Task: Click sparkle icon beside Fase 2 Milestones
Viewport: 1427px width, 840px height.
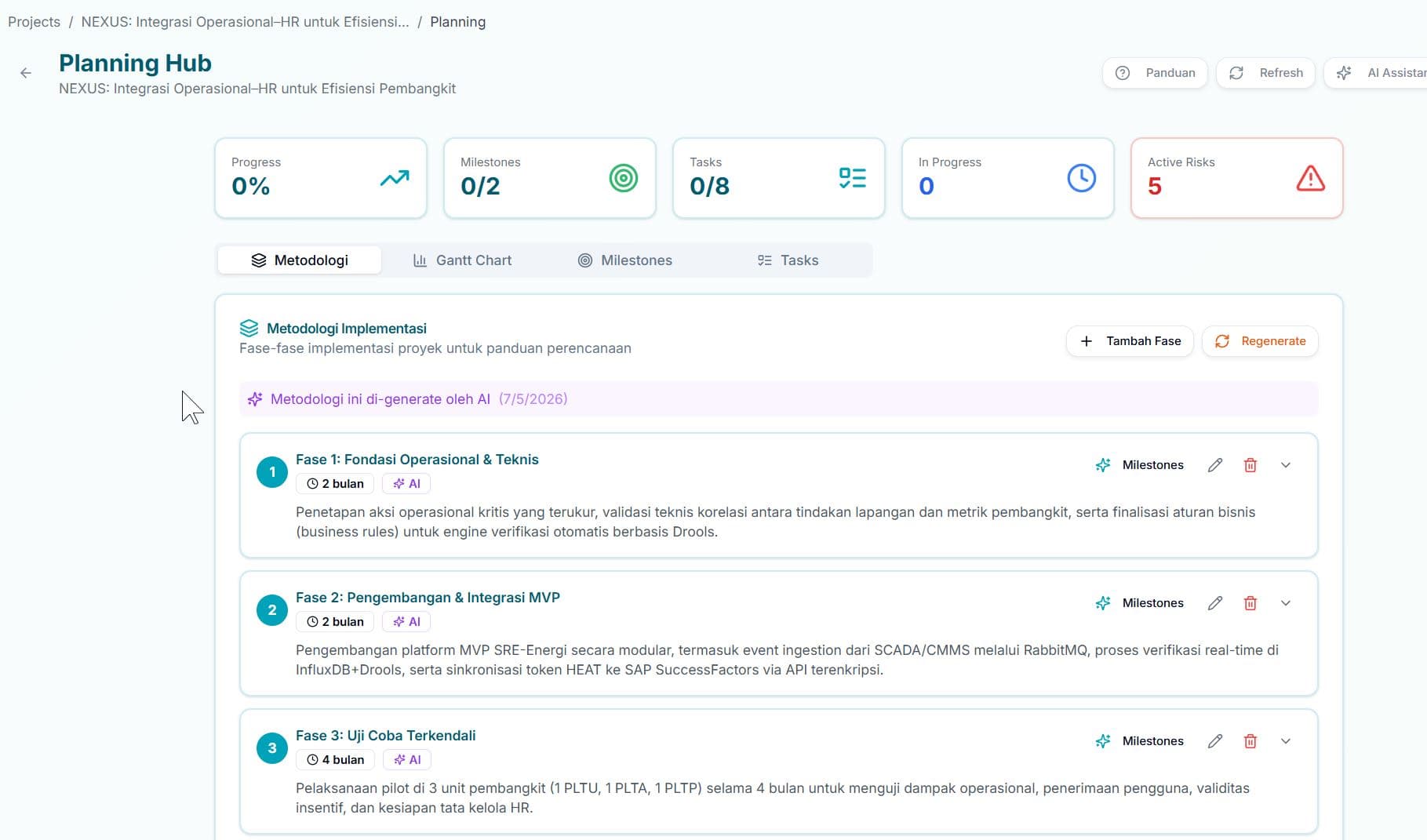Action: coord(1103,603)
